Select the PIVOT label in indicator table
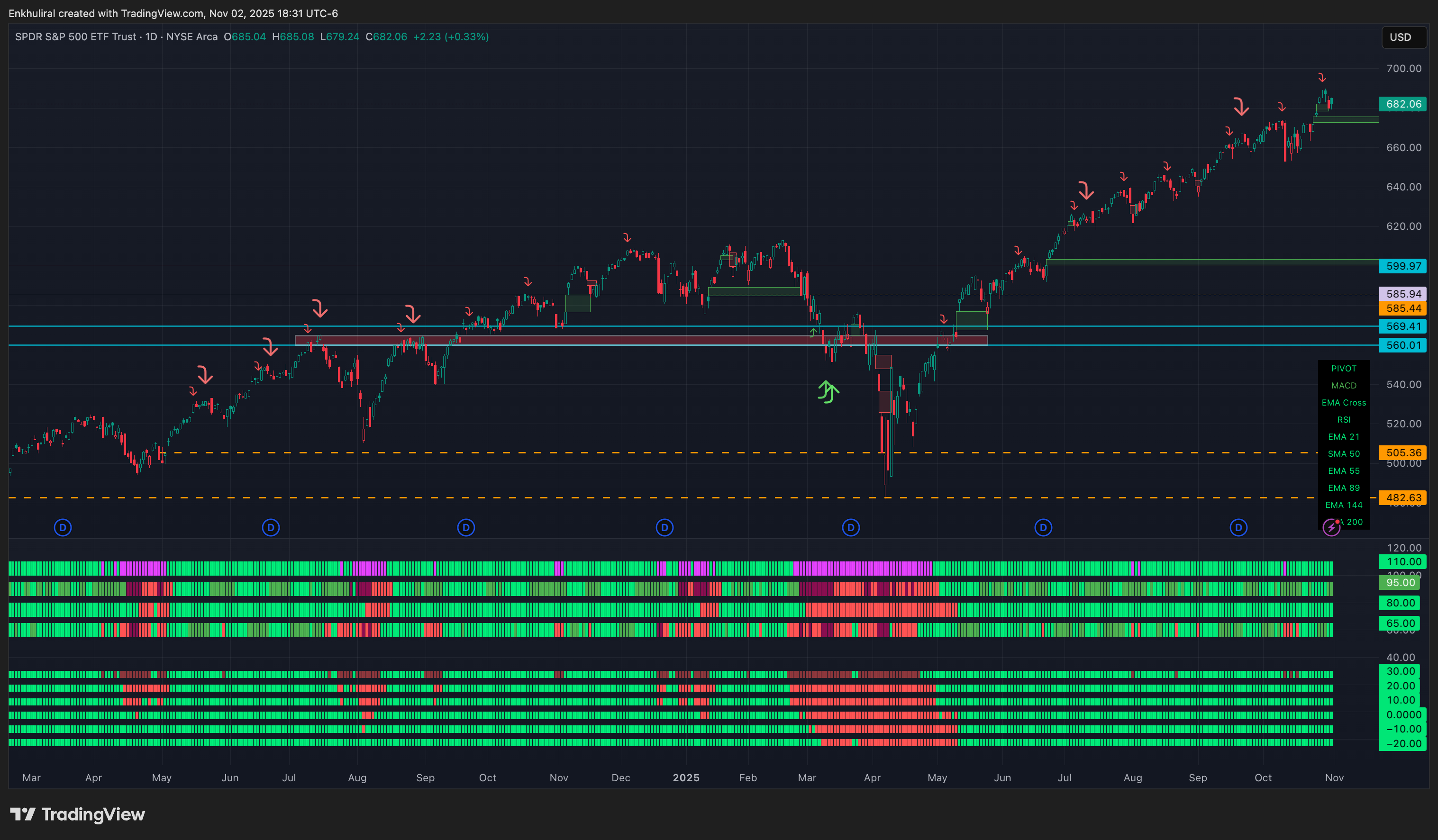This screenshot has width=1438, height=840. coord(1343,369)
